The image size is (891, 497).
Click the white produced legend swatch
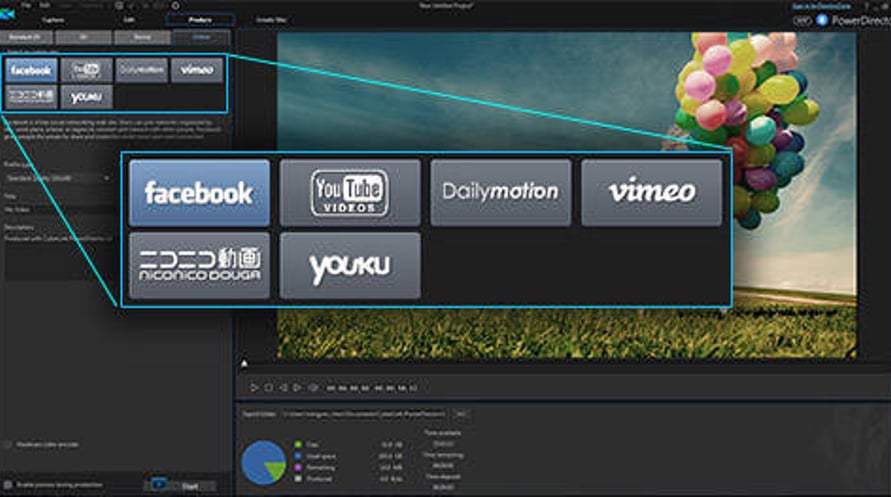coord(298,479)
